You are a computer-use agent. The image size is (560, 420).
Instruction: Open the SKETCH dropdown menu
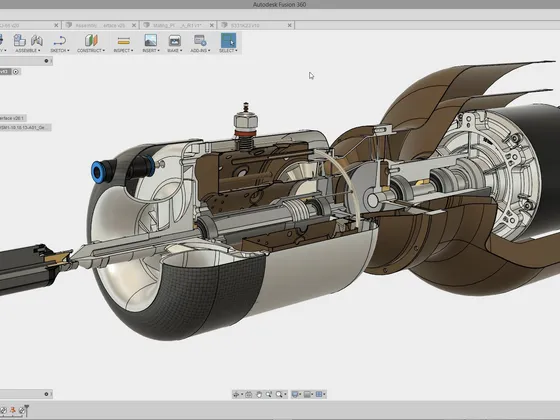coord(60,51)
